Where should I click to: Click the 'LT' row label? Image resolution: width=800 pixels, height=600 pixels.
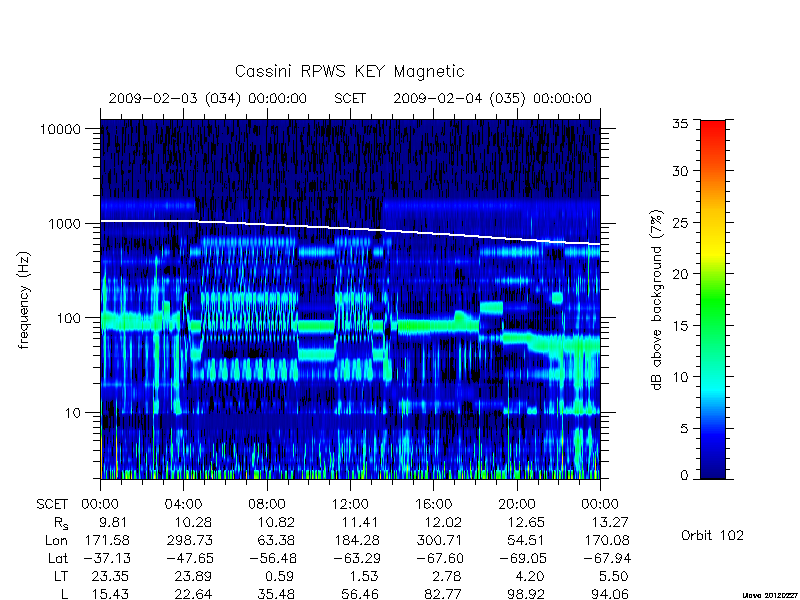click(x=61, y=576)
